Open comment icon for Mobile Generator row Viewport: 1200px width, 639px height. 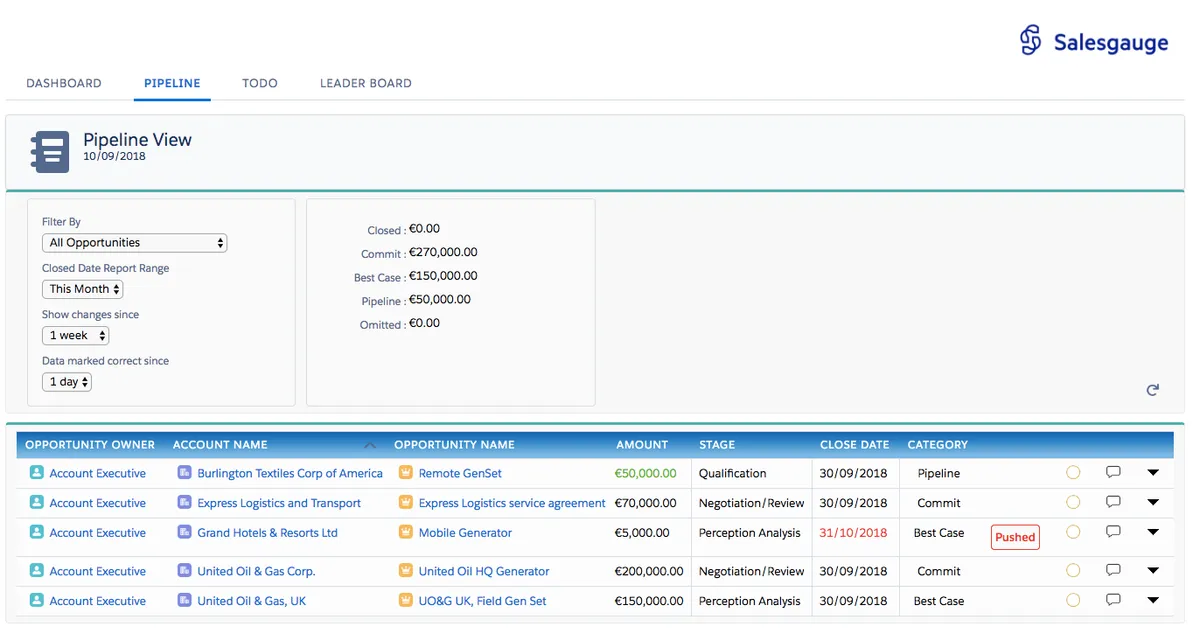coord(1113,532)
